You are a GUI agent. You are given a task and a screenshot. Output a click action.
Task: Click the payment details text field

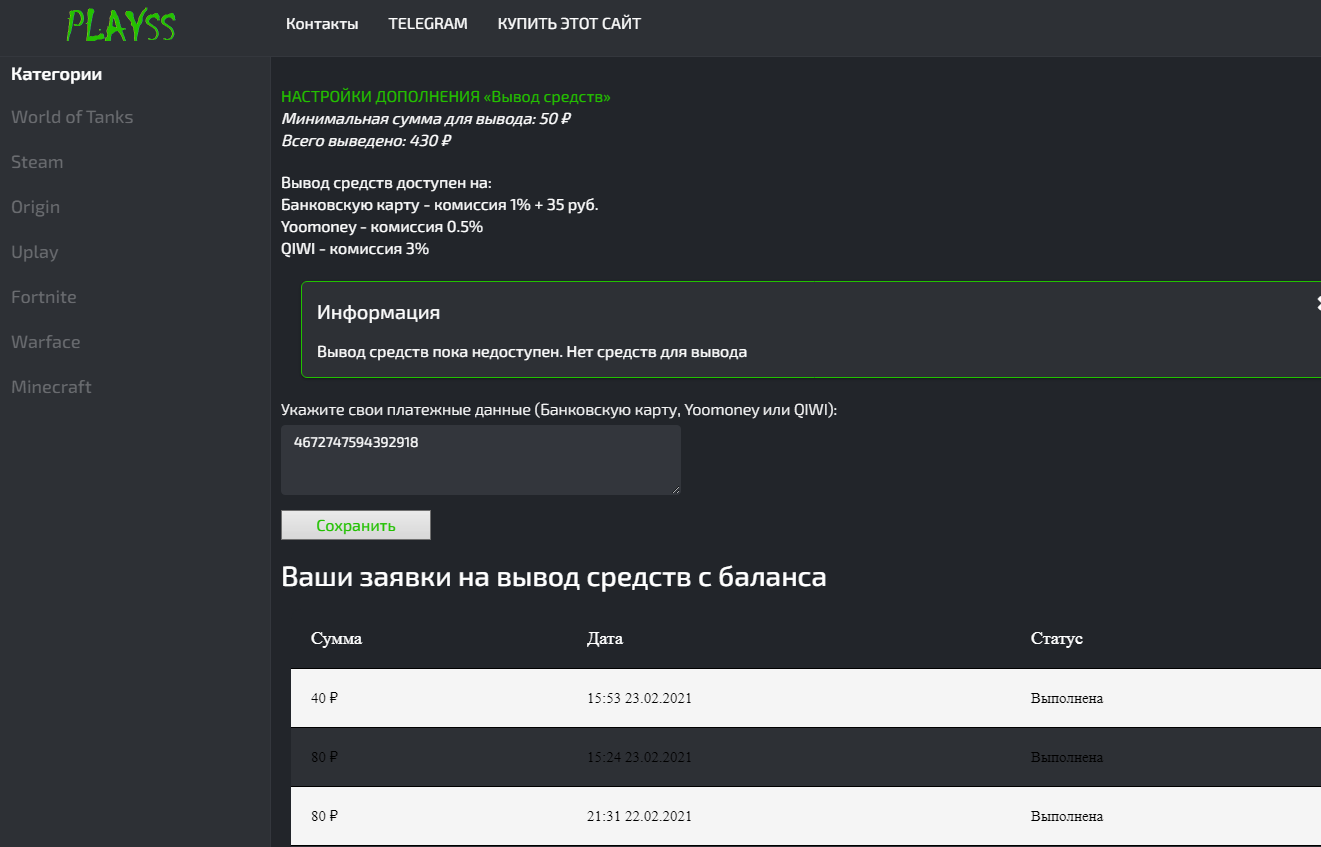(480, 459)
